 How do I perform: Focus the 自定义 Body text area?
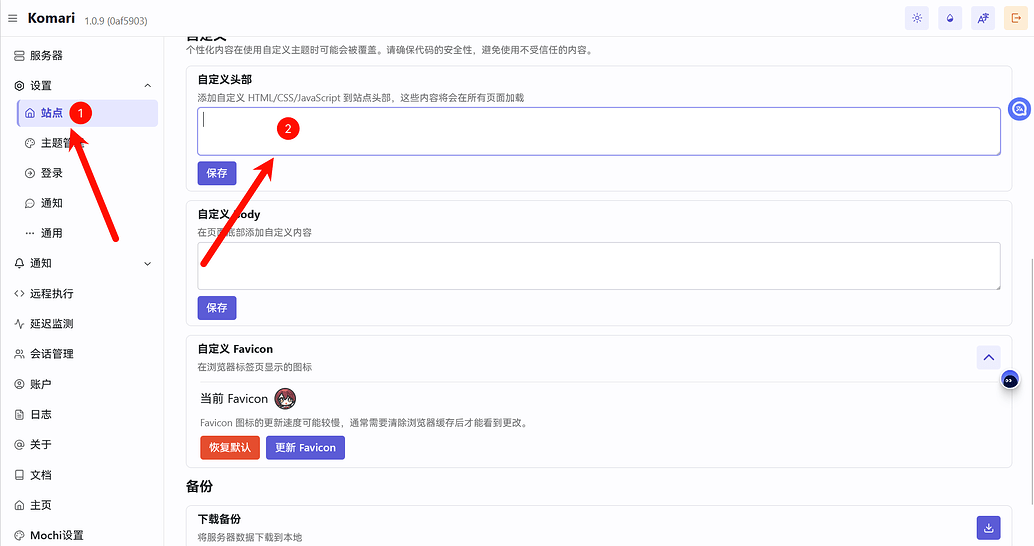point(599,266)
